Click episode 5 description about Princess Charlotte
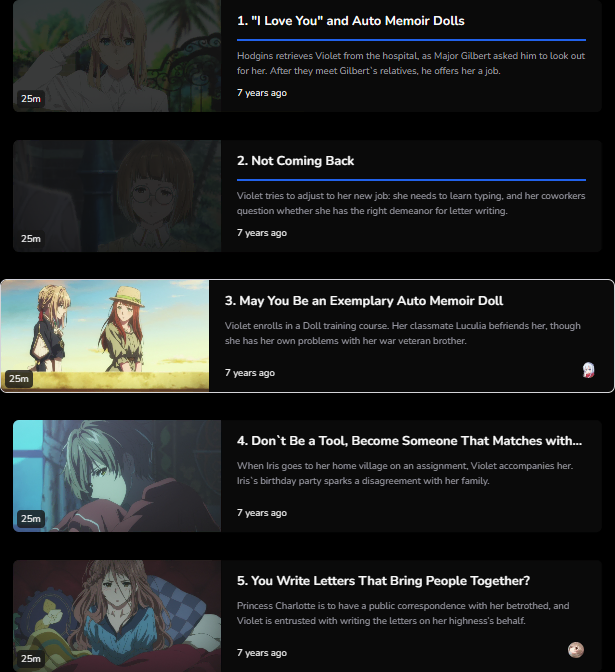Viewport: 615px width, 672px height. pyautogui.click(x=403, y=613)
